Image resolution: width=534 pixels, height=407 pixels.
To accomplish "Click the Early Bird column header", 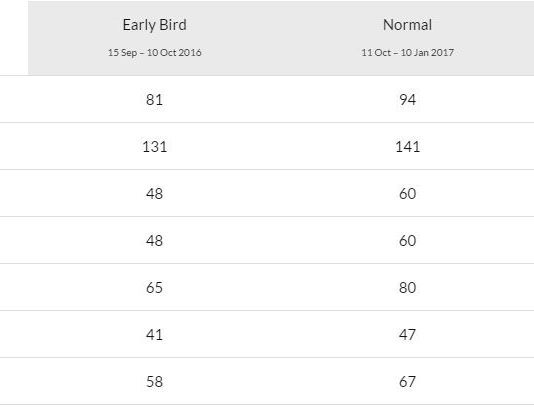I will tap(154, 25).
